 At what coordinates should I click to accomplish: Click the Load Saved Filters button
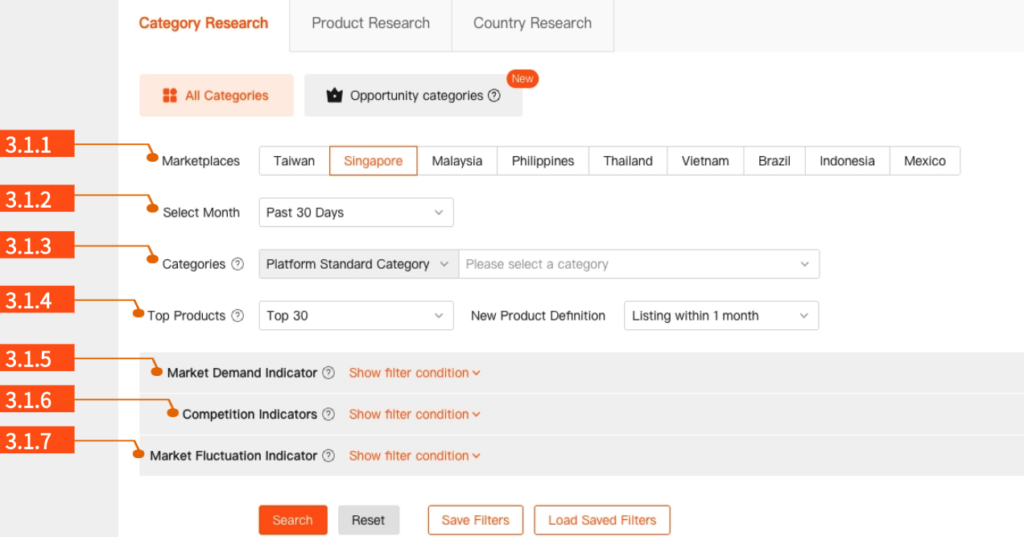coord(602,520)
